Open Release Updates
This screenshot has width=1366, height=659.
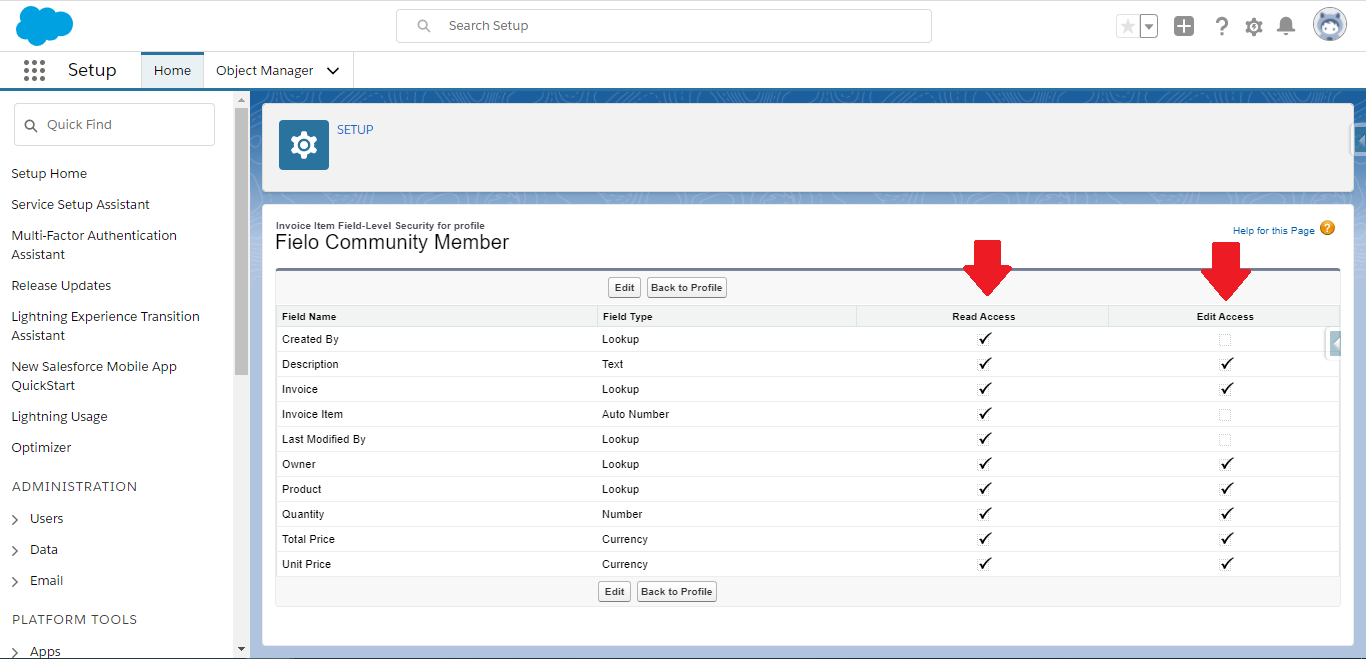(61, 286)
